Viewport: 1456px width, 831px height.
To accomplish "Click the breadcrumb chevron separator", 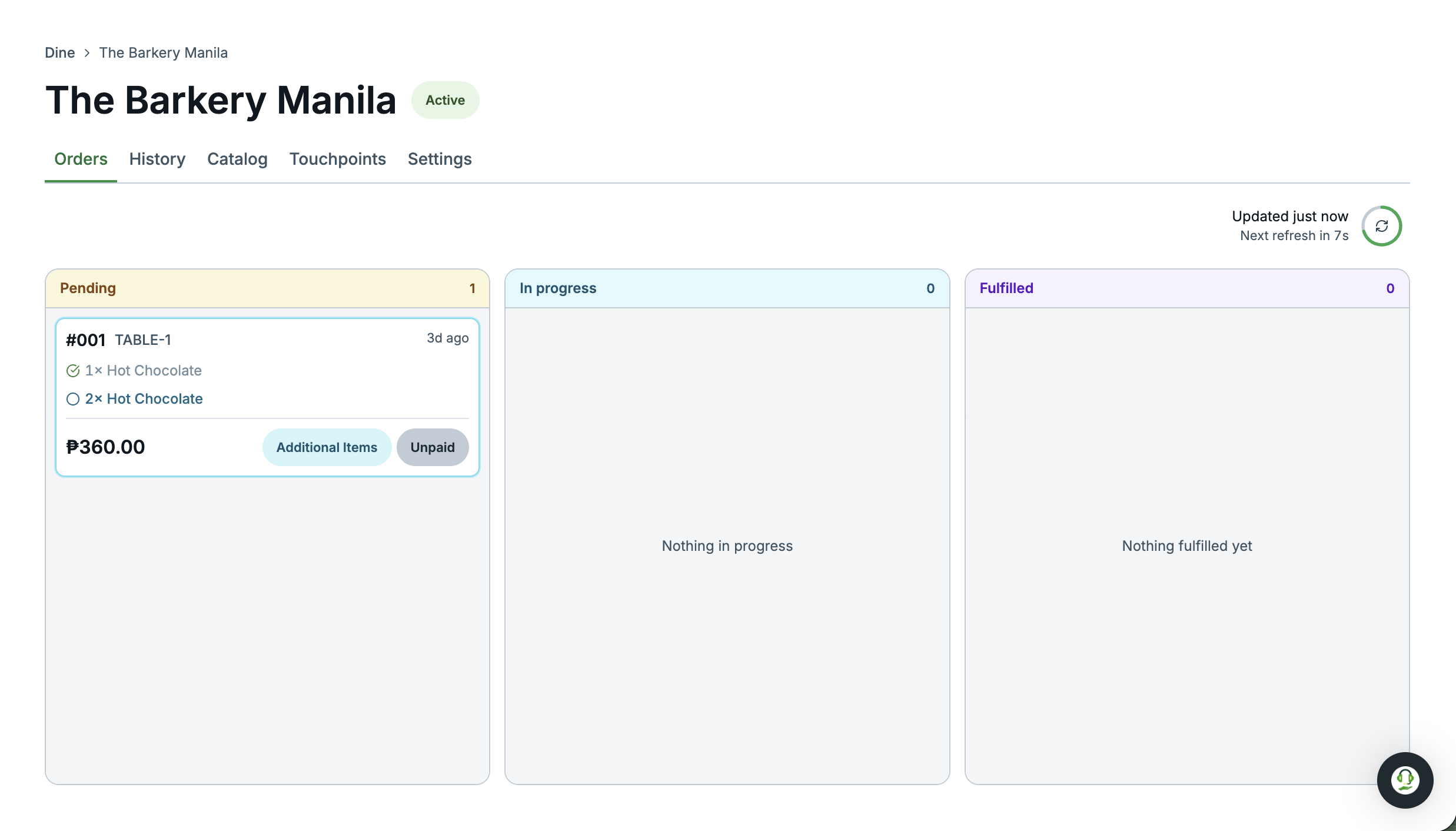I will tap(87, 53).
